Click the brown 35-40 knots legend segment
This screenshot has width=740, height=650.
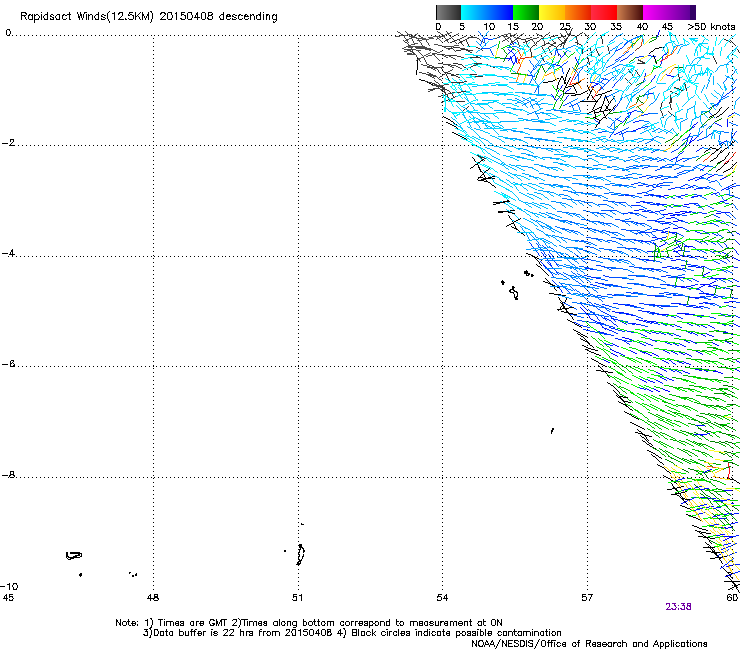[x=630, y=12]
